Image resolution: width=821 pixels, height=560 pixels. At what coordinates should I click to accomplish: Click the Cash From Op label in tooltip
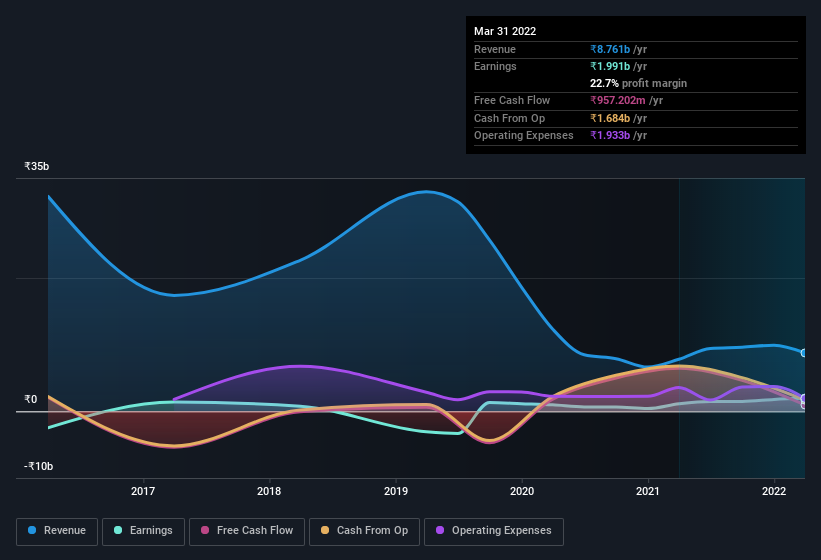point(509,118)
